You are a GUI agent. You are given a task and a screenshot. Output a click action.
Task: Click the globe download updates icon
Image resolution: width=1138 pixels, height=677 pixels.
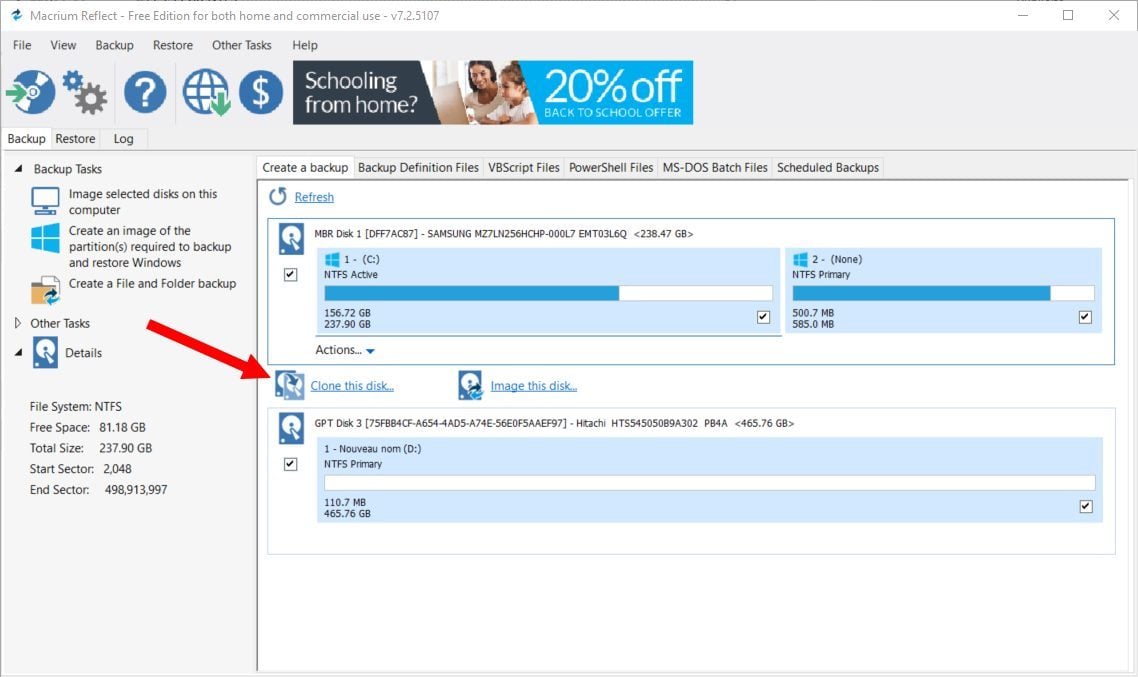[206, 92]
